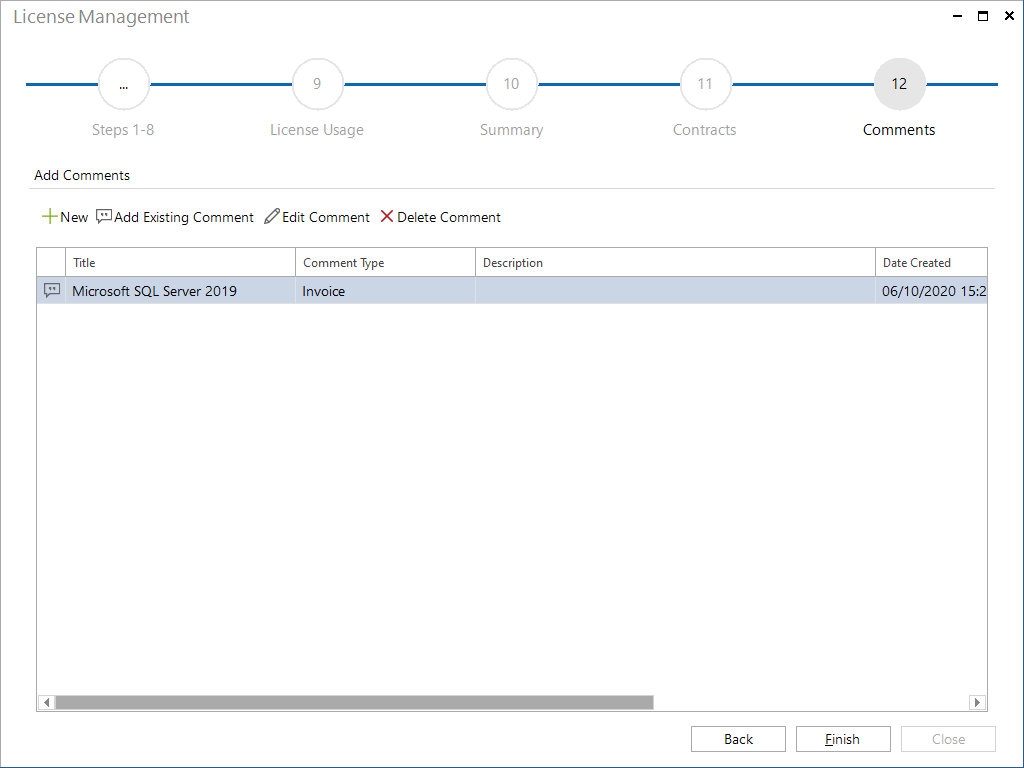Click the Close button at bottom
1024x768 pixels.
click(x=948, y=739)
